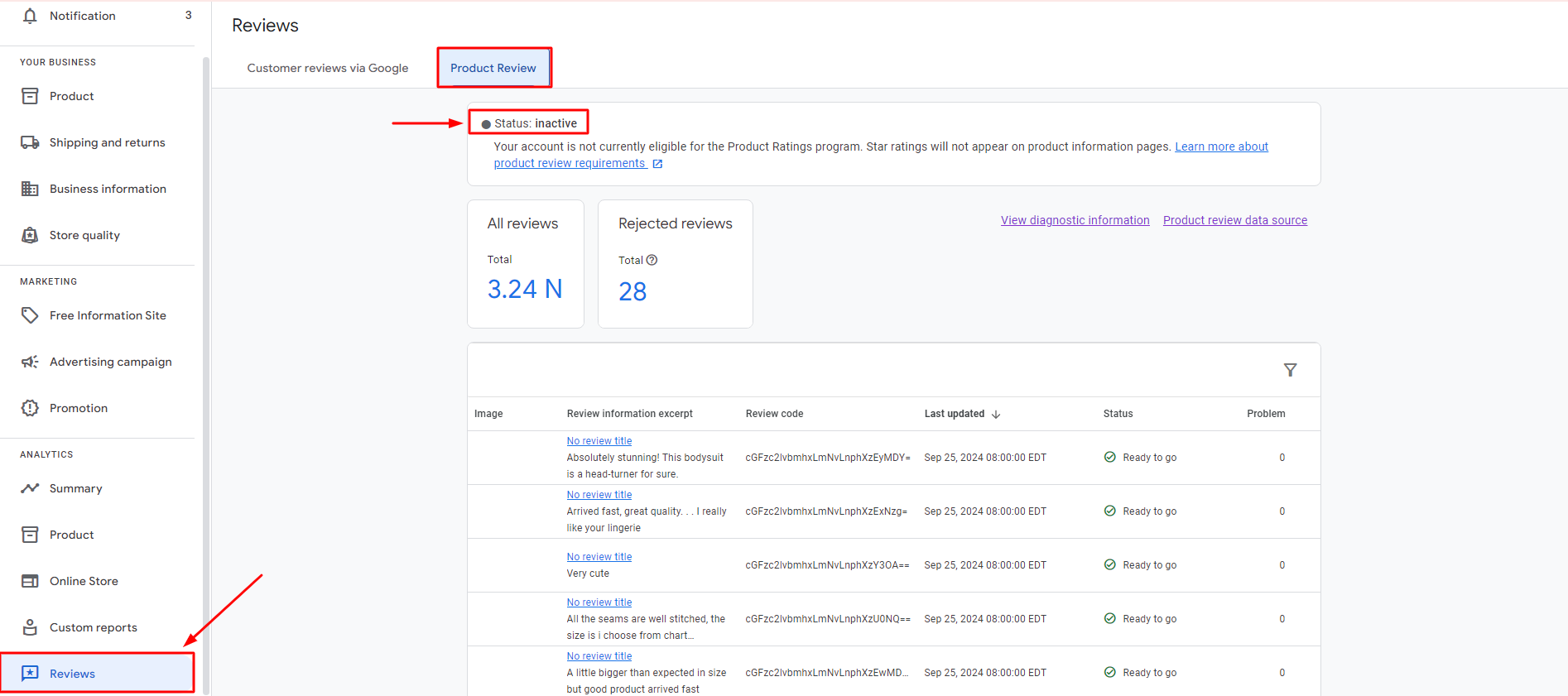Open No review title link for seams well stitched review

[599, 602]
